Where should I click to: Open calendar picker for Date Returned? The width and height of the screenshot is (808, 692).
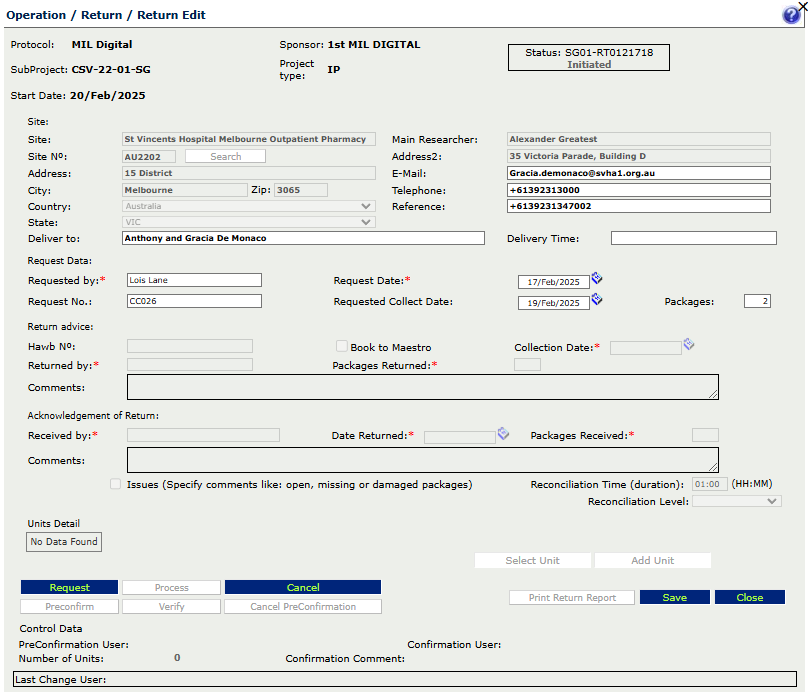pos(503,434)
